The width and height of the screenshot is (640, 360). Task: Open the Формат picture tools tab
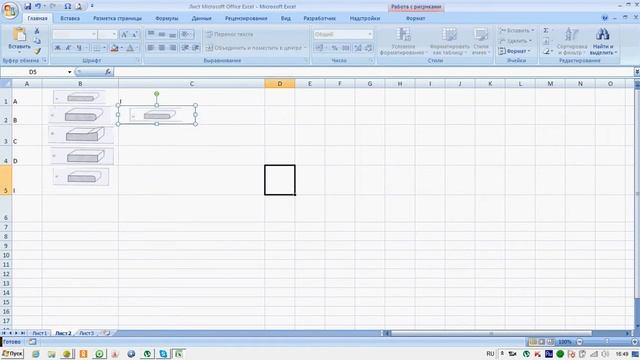coord(416,18)
